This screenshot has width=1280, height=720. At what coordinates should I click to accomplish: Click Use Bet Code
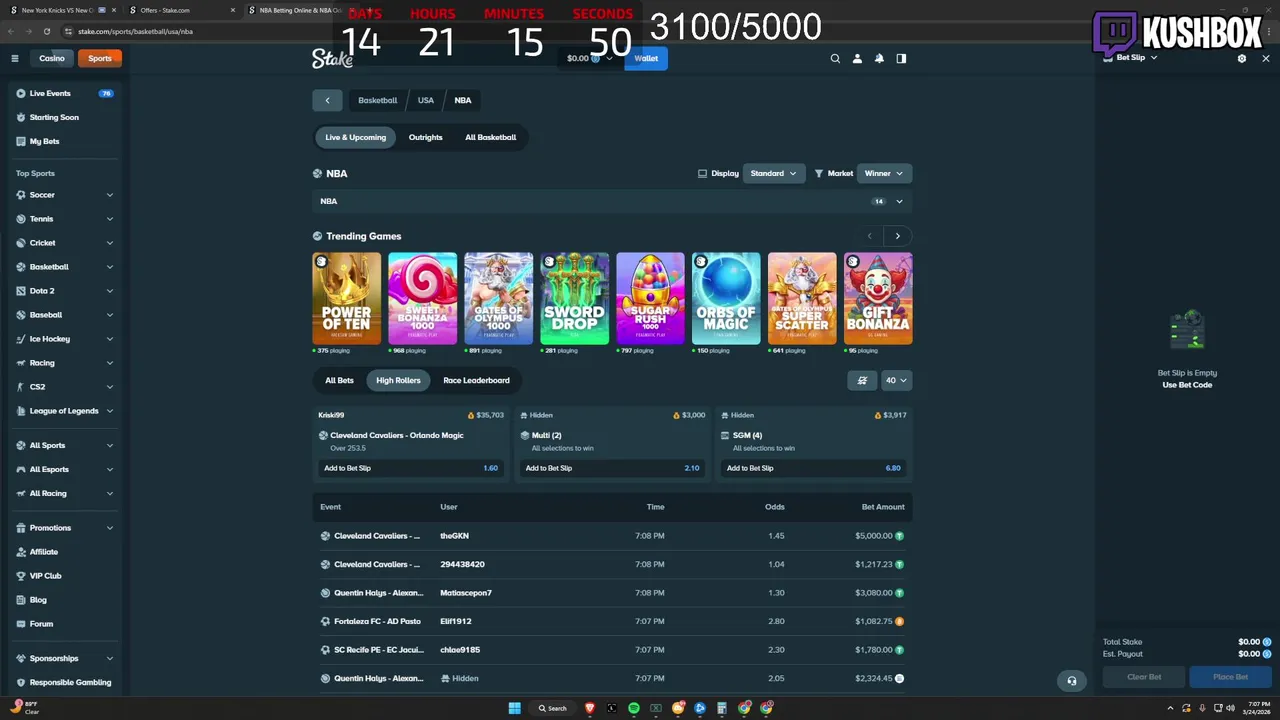pyautogui.click(x=1187, y=385)
